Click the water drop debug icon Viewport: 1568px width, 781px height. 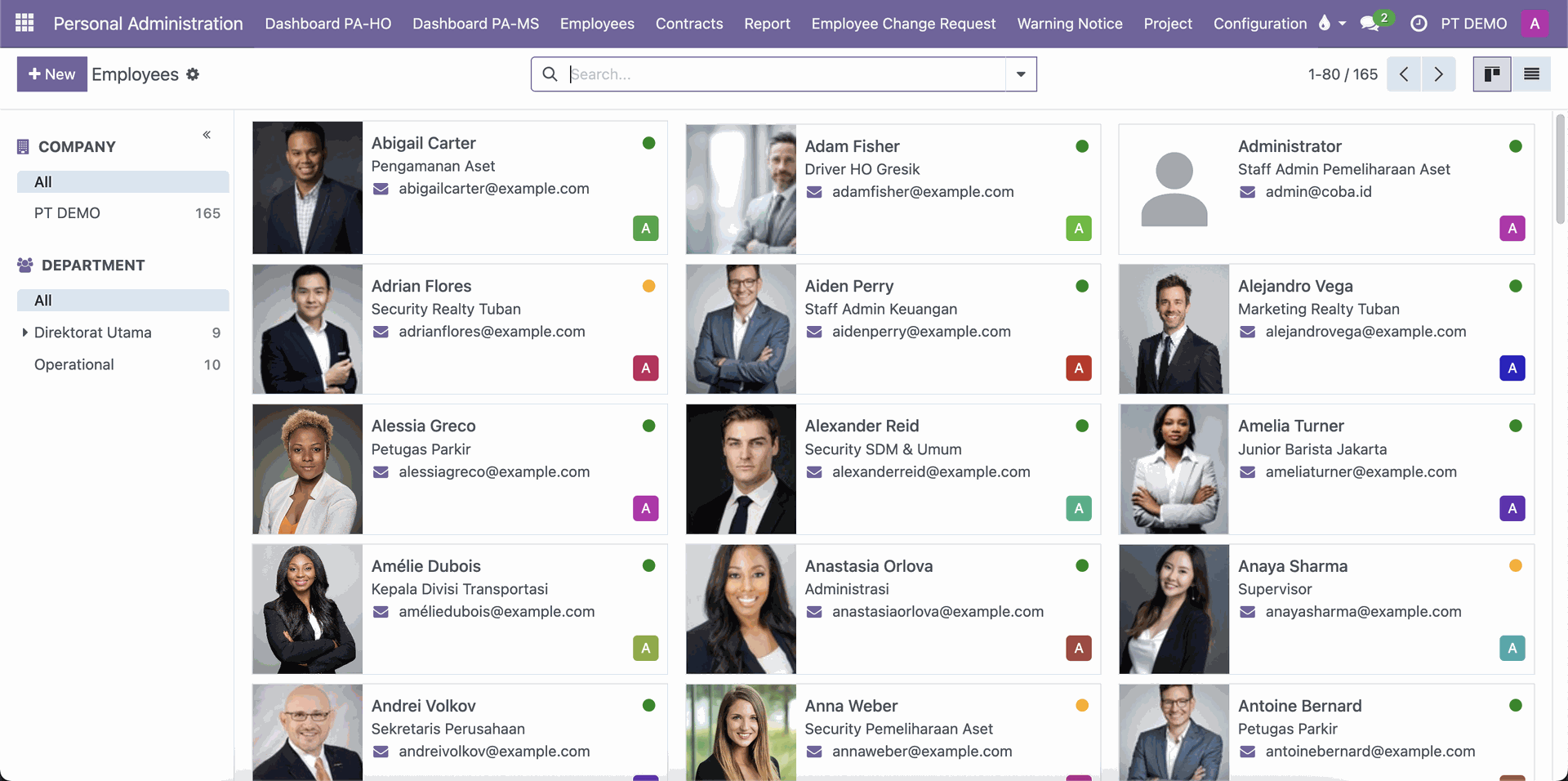pyautogui.click(x=1324, y=23)
